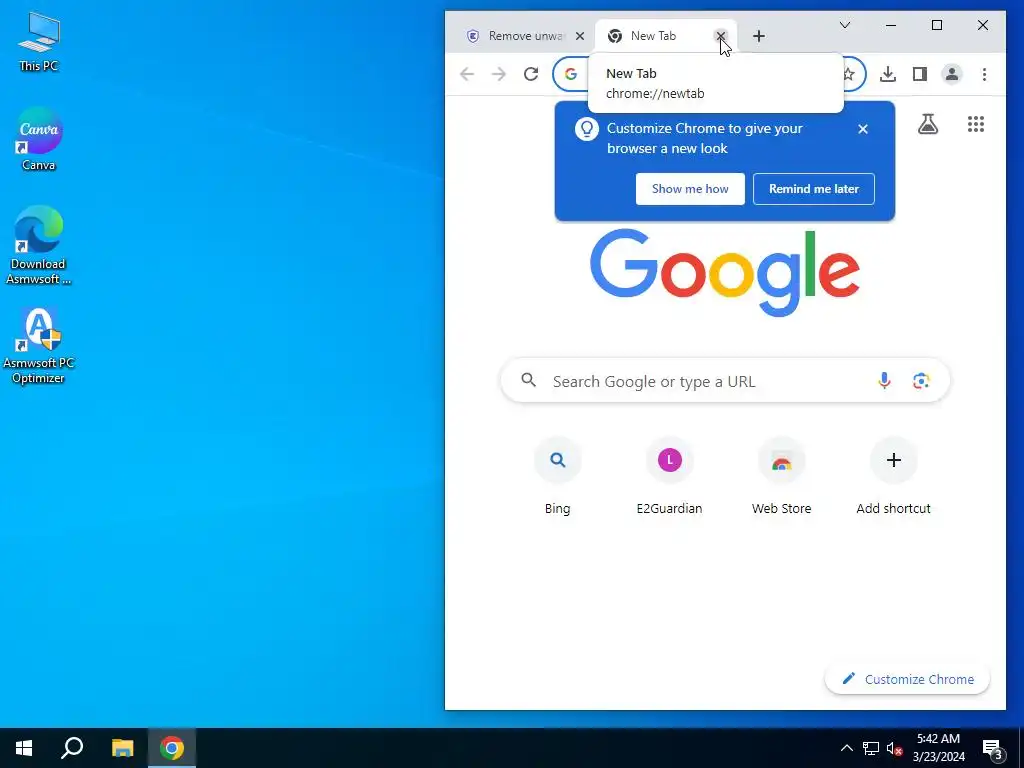Close the Remove unwanted tab
Viewport: 1024px width, 768px height.
click(x=580, y=36)
